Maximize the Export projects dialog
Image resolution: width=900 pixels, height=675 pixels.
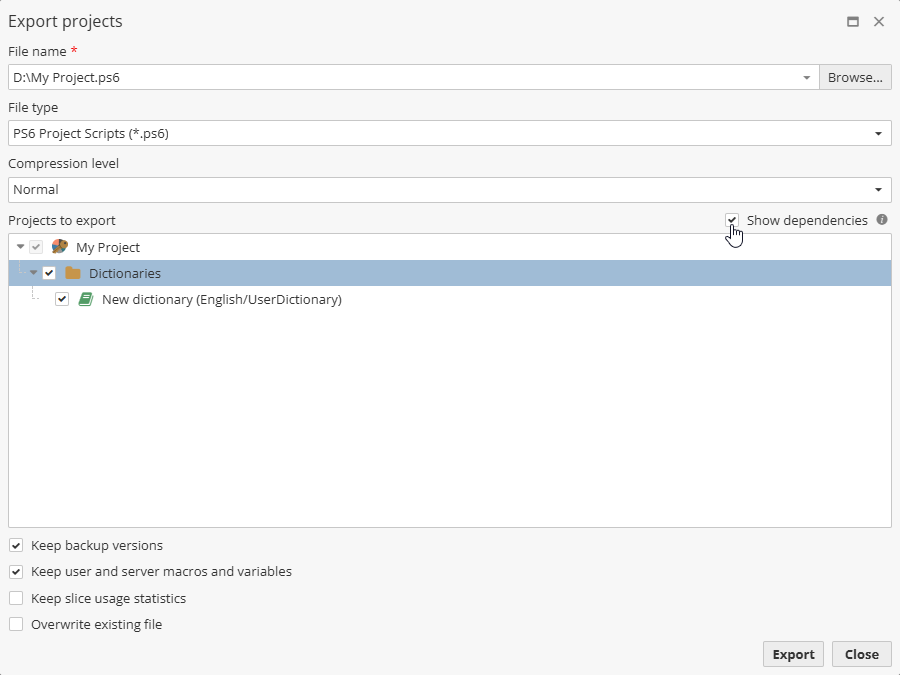click(853, 21)
